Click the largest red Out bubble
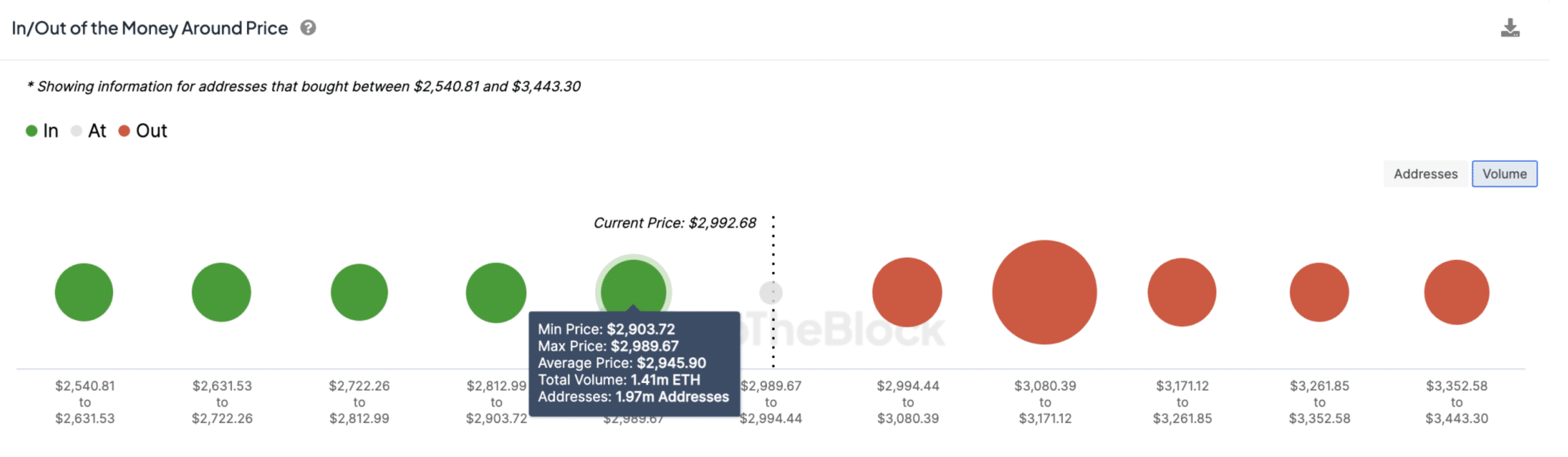Screen dimensions: 1568x457 1045,292
